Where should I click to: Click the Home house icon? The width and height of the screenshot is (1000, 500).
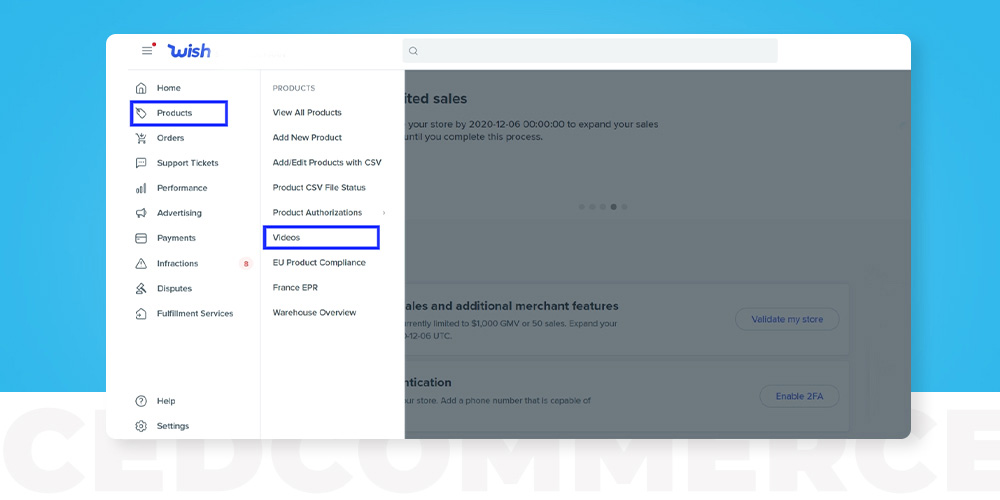coord(141,88)
